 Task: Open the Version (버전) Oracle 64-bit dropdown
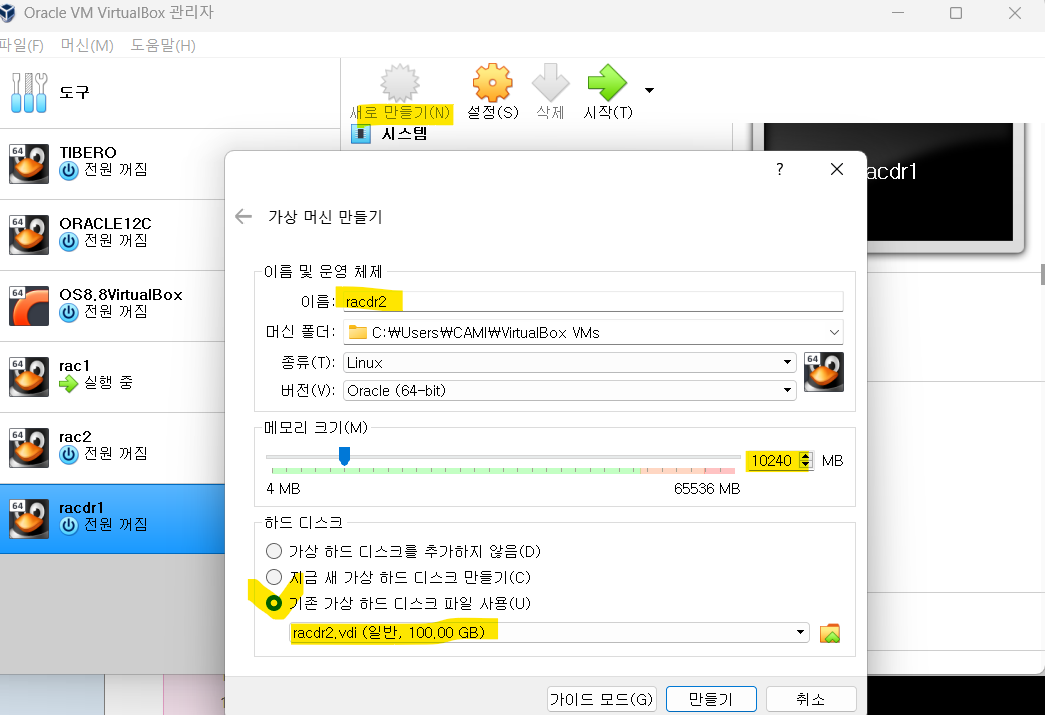(570, 390)
